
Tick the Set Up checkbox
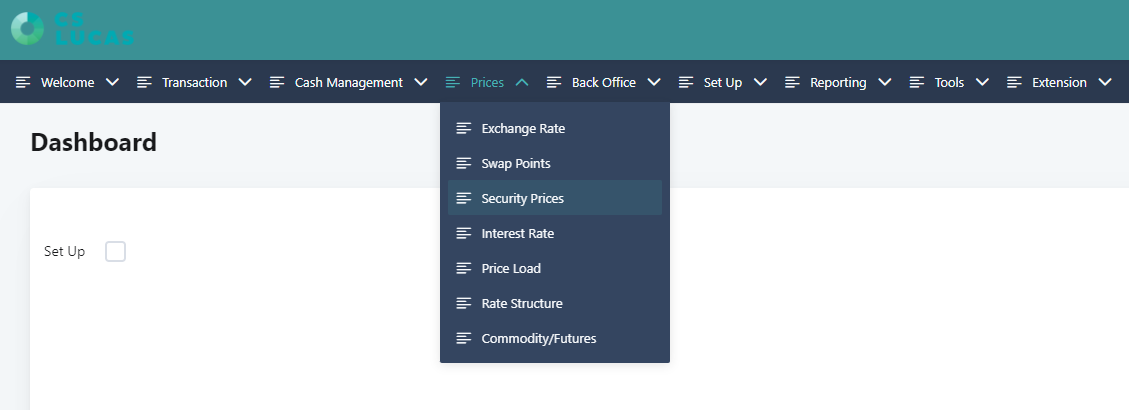coord(115,251)
